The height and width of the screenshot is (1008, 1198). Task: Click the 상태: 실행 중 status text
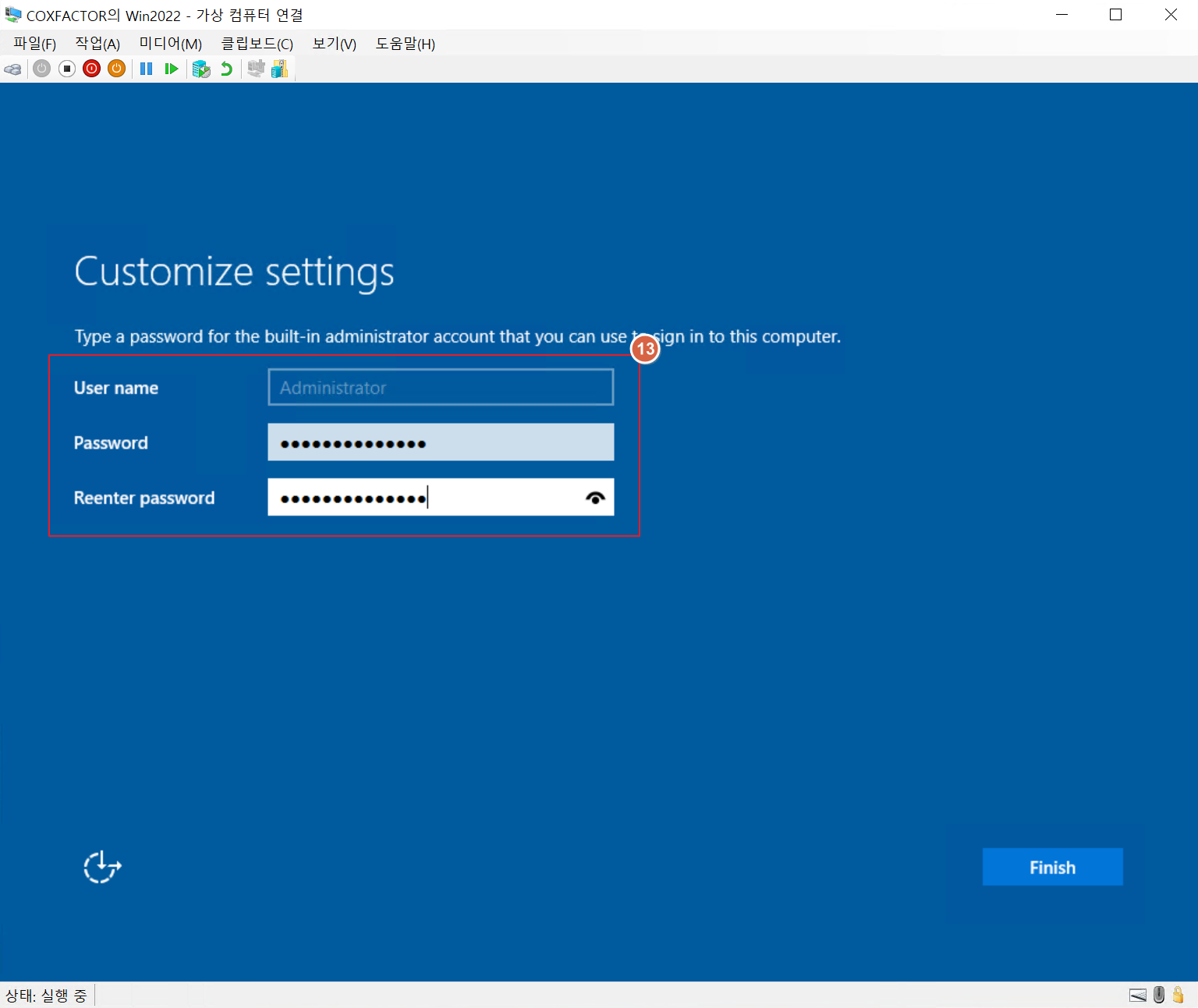click(x=46, y=996)
